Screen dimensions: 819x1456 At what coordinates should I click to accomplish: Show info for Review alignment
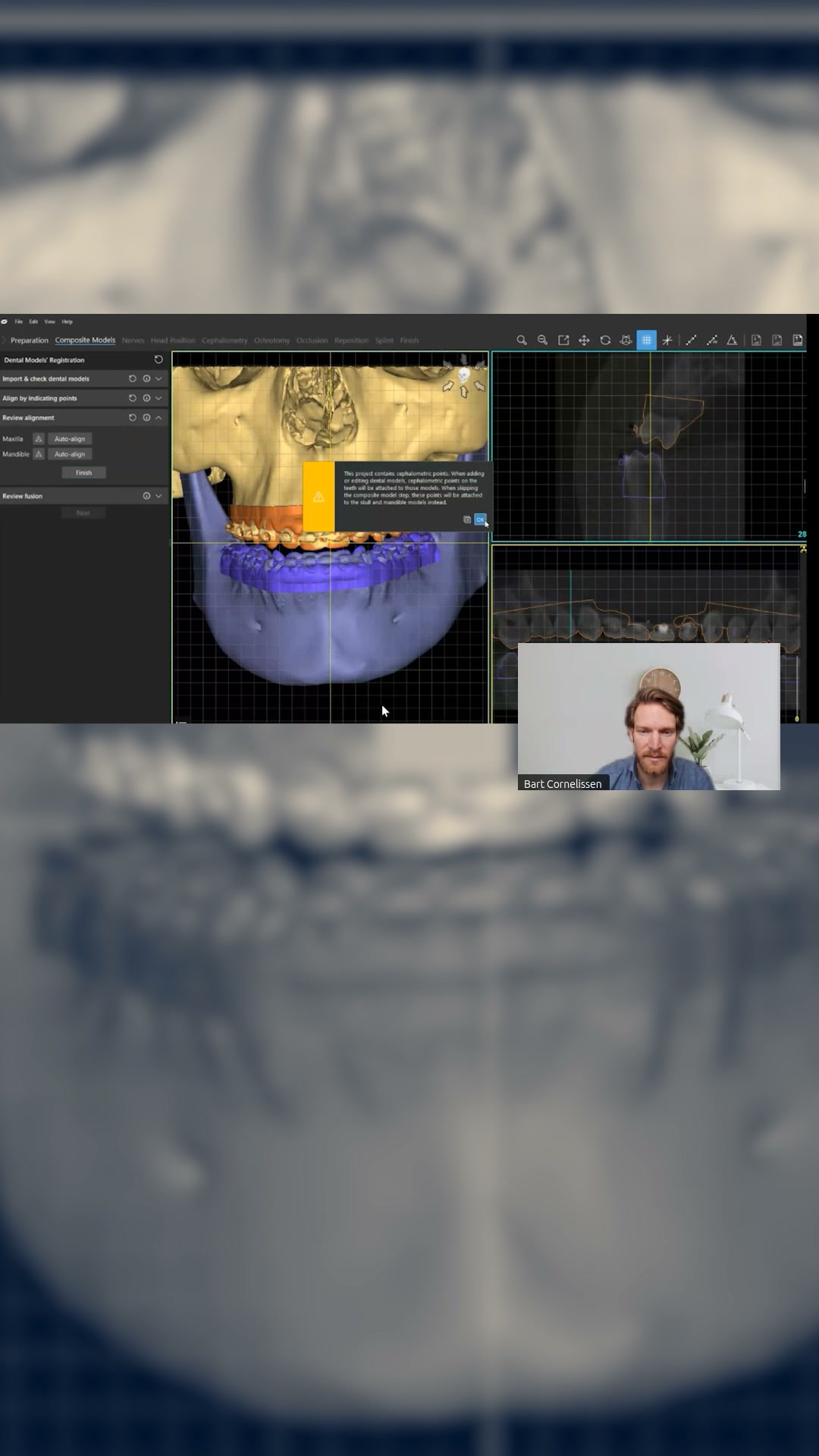[146, 418]
